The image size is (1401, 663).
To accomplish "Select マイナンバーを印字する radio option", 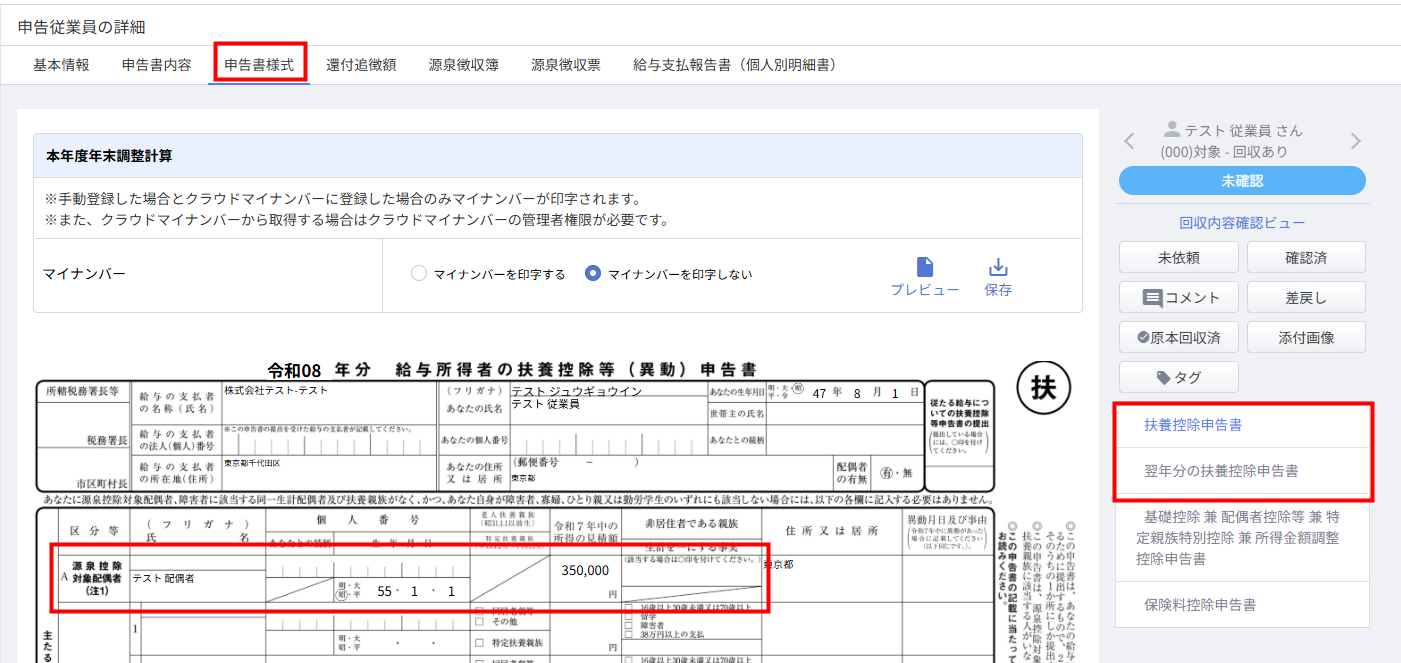I will pos(419,274).
